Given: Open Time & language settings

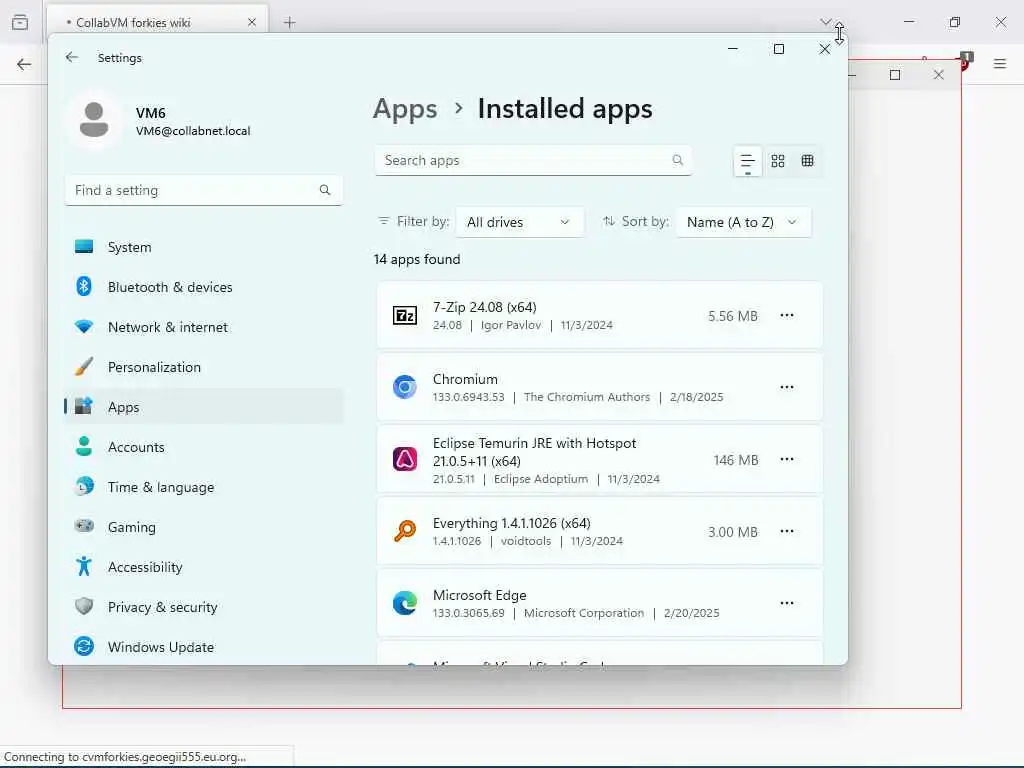Looking at the screenshot, I should tap(204, 487).
